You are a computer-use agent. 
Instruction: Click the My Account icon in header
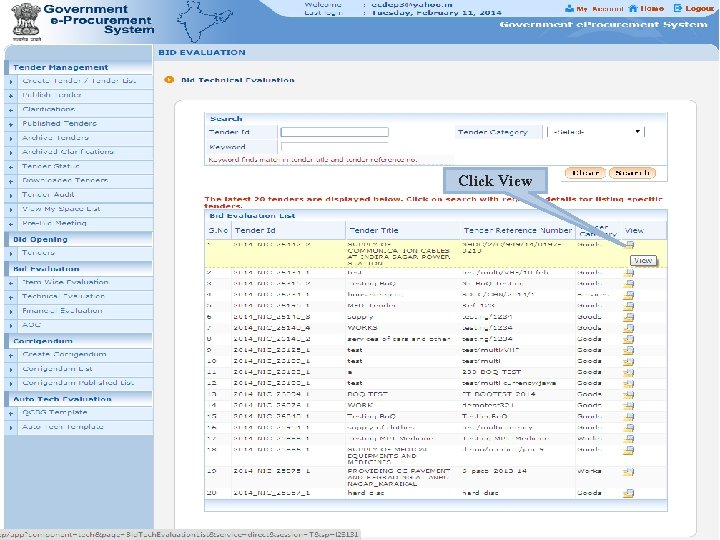pyautogui.click(x=569, y=8)
